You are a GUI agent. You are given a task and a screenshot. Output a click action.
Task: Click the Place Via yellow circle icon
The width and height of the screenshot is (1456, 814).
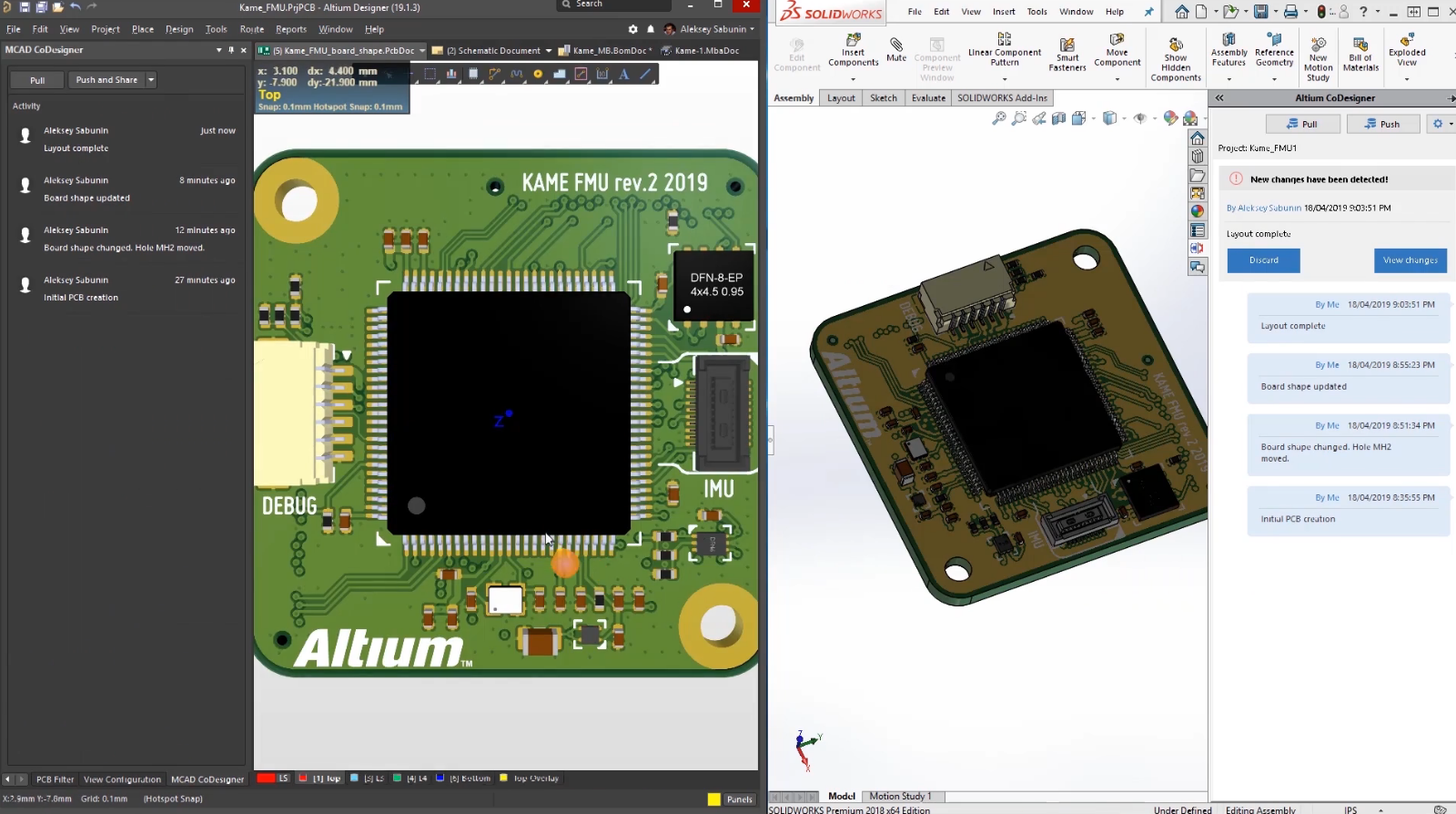(x=538, y=74)
